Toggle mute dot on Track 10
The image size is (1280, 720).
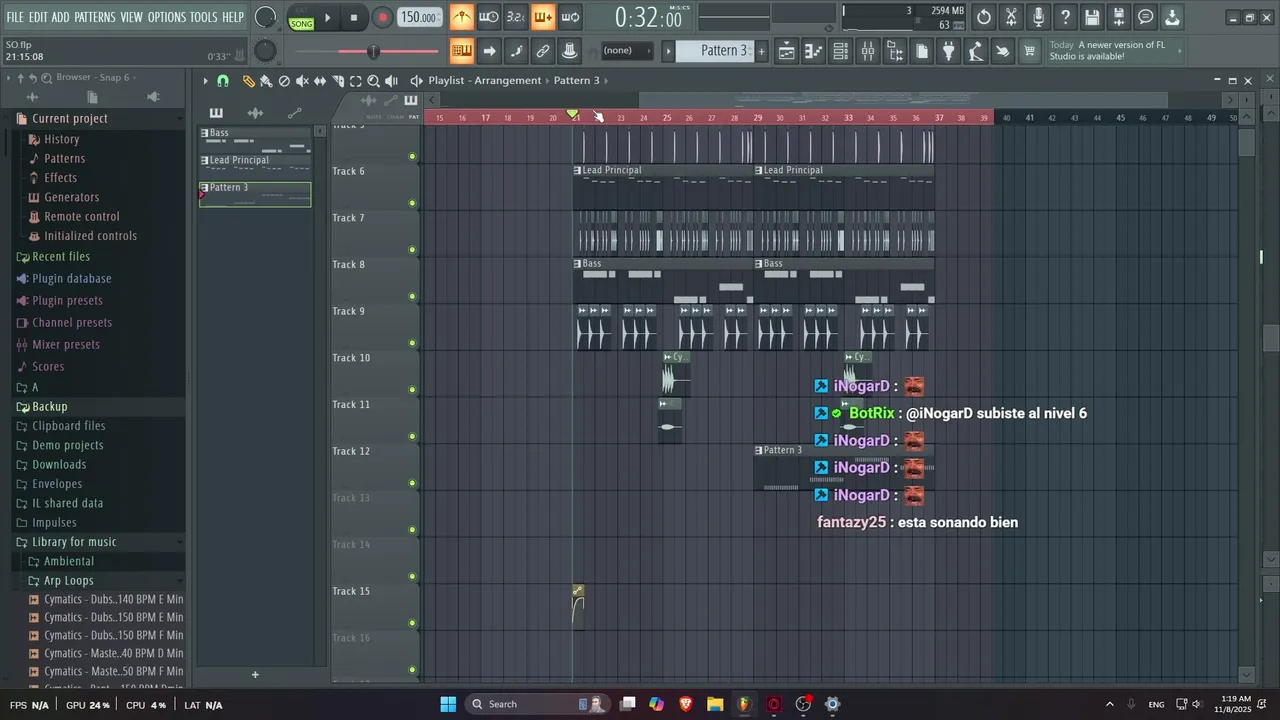pyautogui.click(x=412, y=390)
